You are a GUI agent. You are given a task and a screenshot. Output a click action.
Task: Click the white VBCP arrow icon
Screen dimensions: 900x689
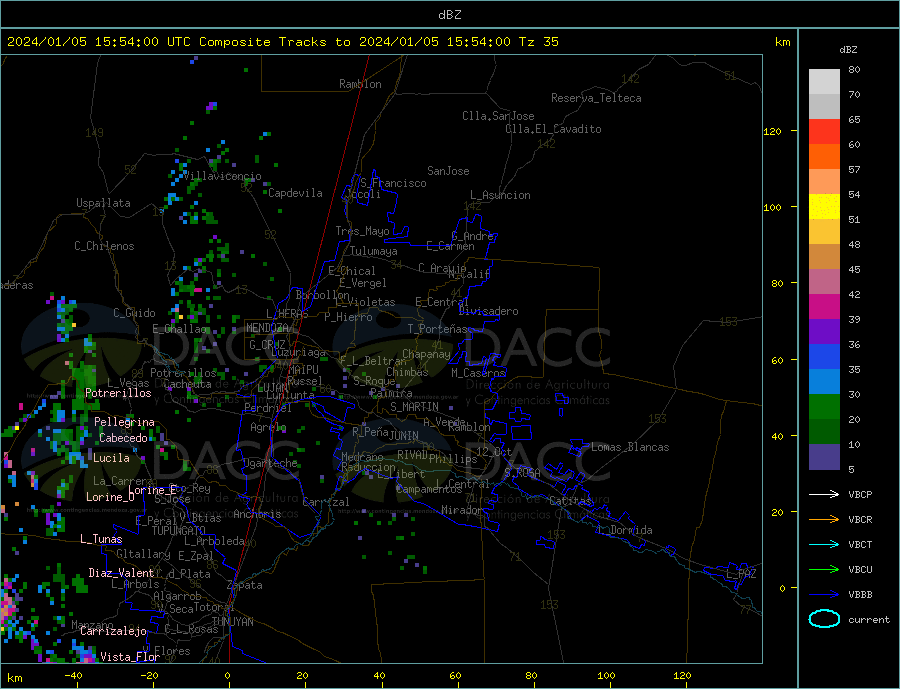[x=824, y=494]
